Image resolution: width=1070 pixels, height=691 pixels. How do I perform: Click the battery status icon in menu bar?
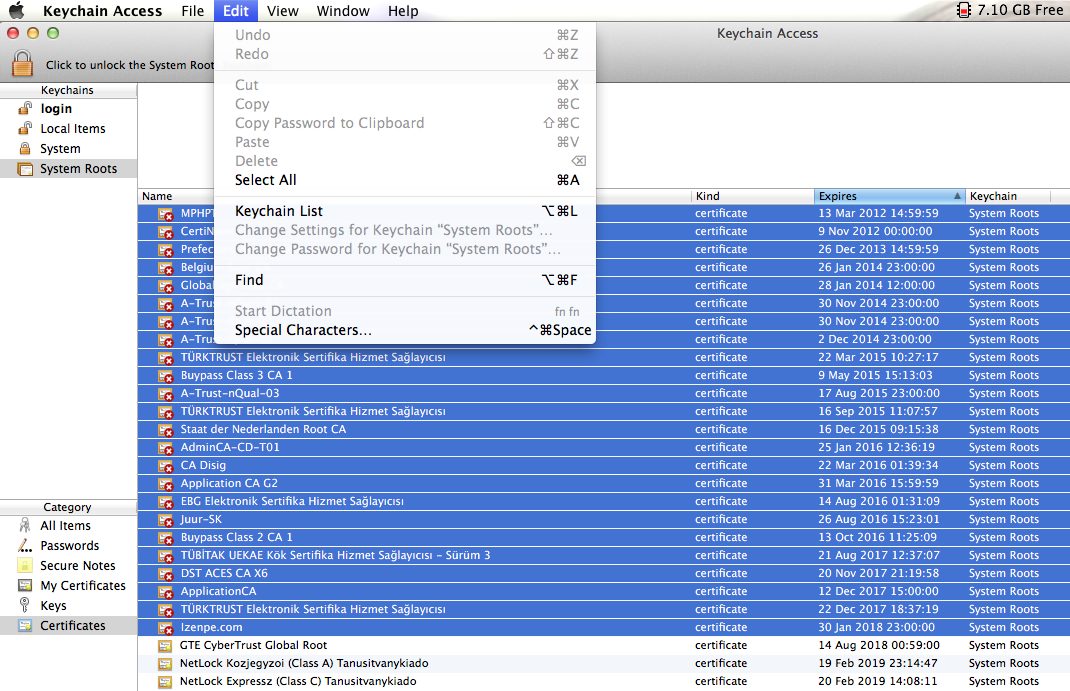(964, 10)
